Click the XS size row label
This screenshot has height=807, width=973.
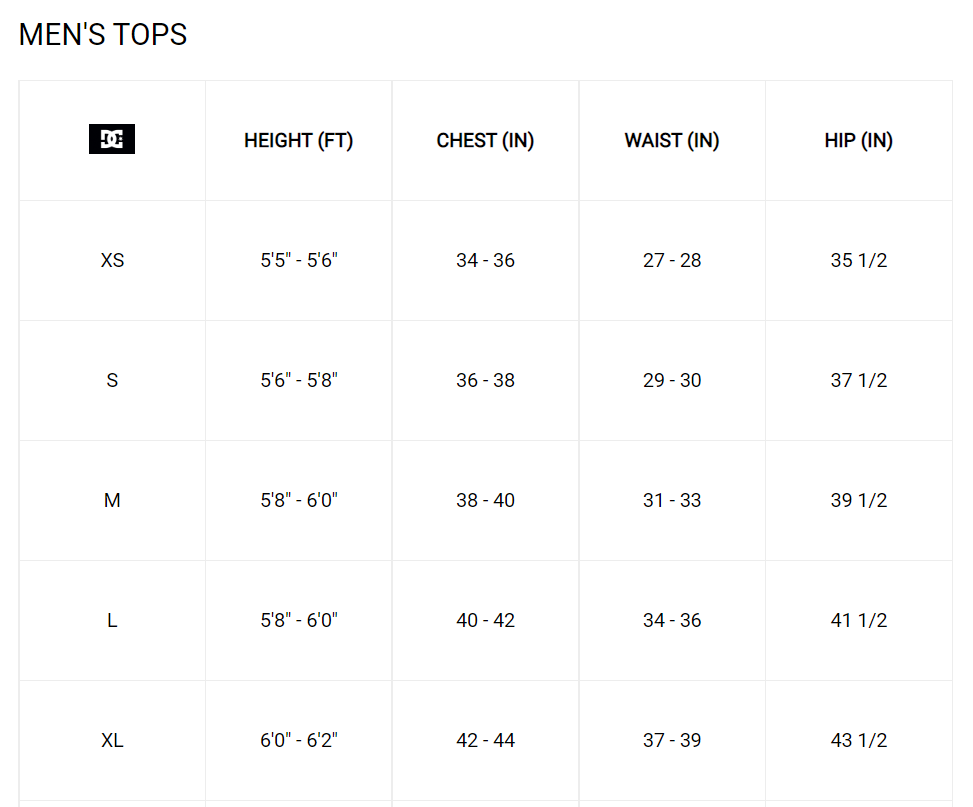112,260
